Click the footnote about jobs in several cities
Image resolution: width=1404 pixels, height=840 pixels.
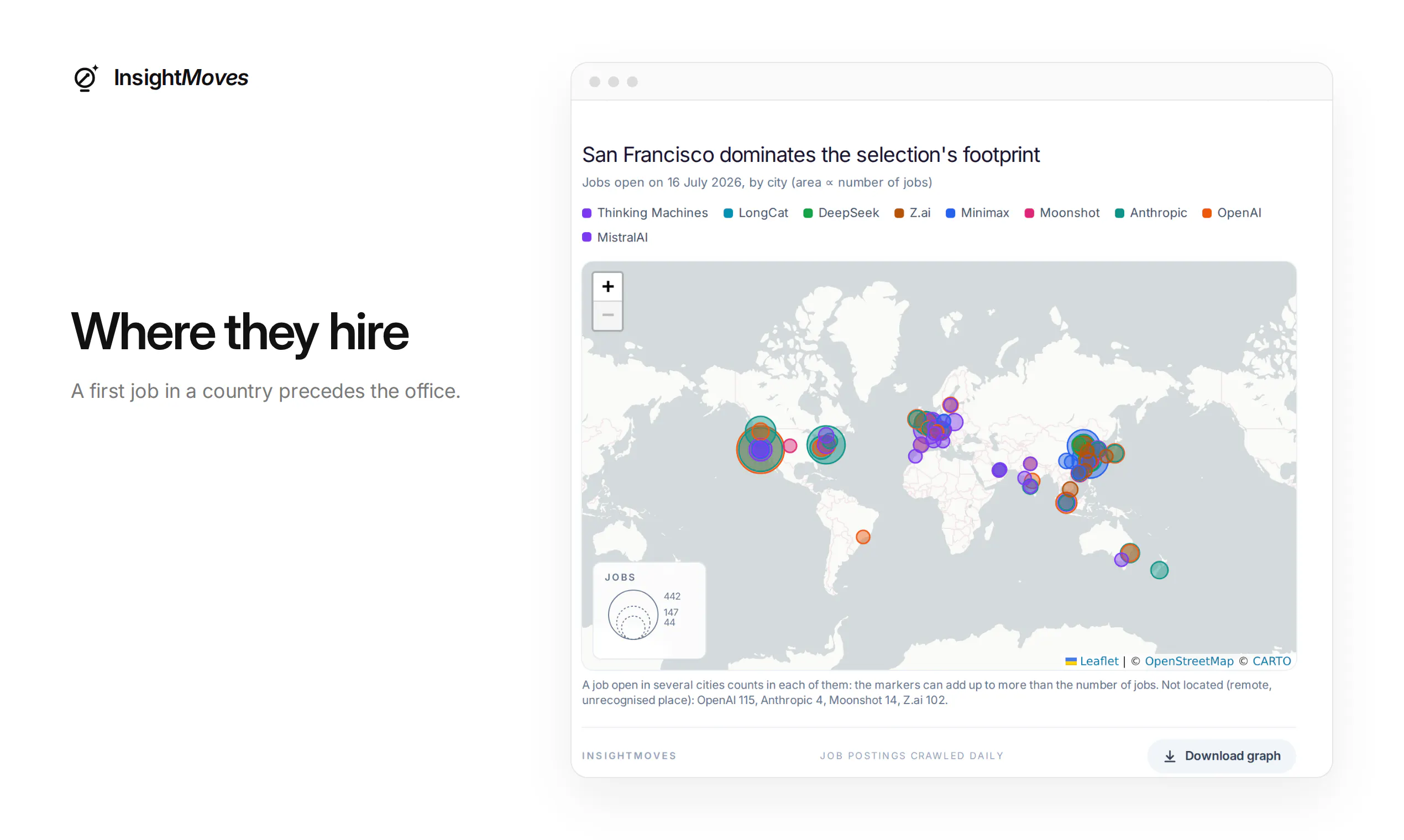(x=927, y=693)
